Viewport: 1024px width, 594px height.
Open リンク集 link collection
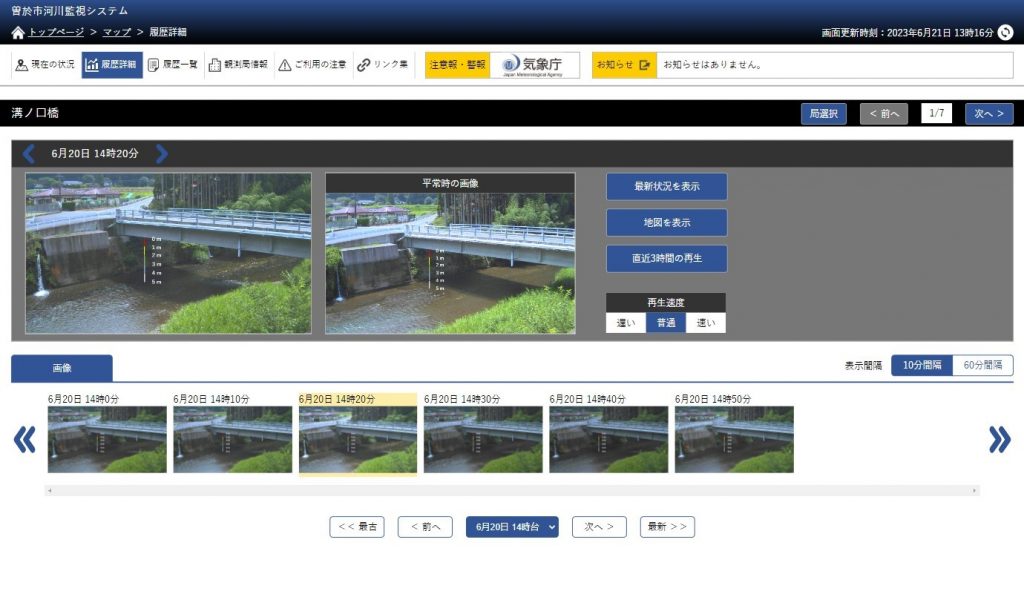pyautogui.click(x=383, y=65)
